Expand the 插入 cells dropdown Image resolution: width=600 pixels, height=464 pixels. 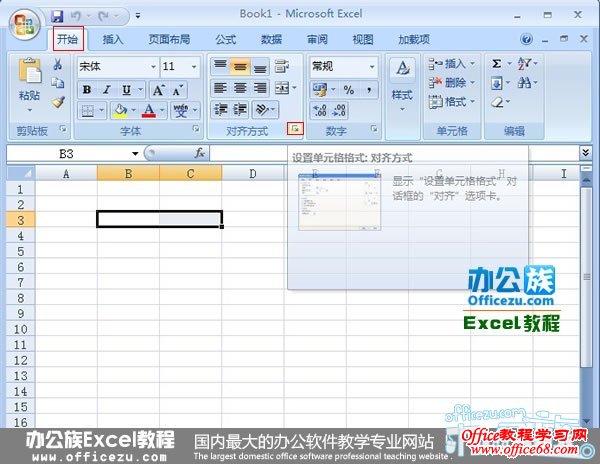[x=472, y=63]
